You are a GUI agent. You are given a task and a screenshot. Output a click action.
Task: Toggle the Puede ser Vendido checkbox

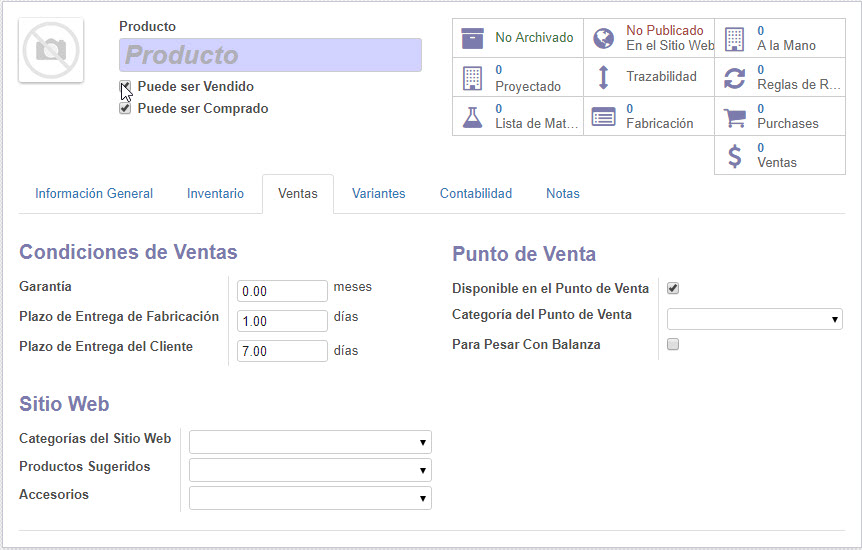coord(125,87)
